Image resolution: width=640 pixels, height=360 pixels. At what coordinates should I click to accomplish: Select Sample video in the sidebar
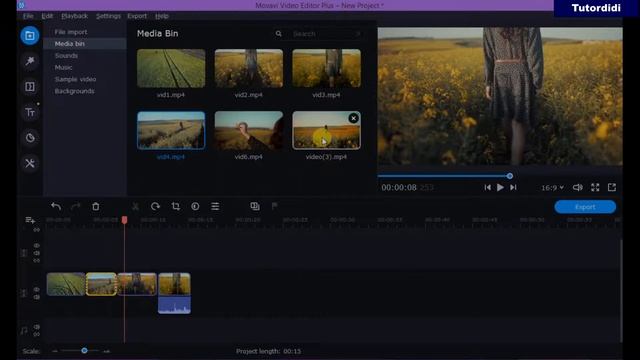(76, 79)
